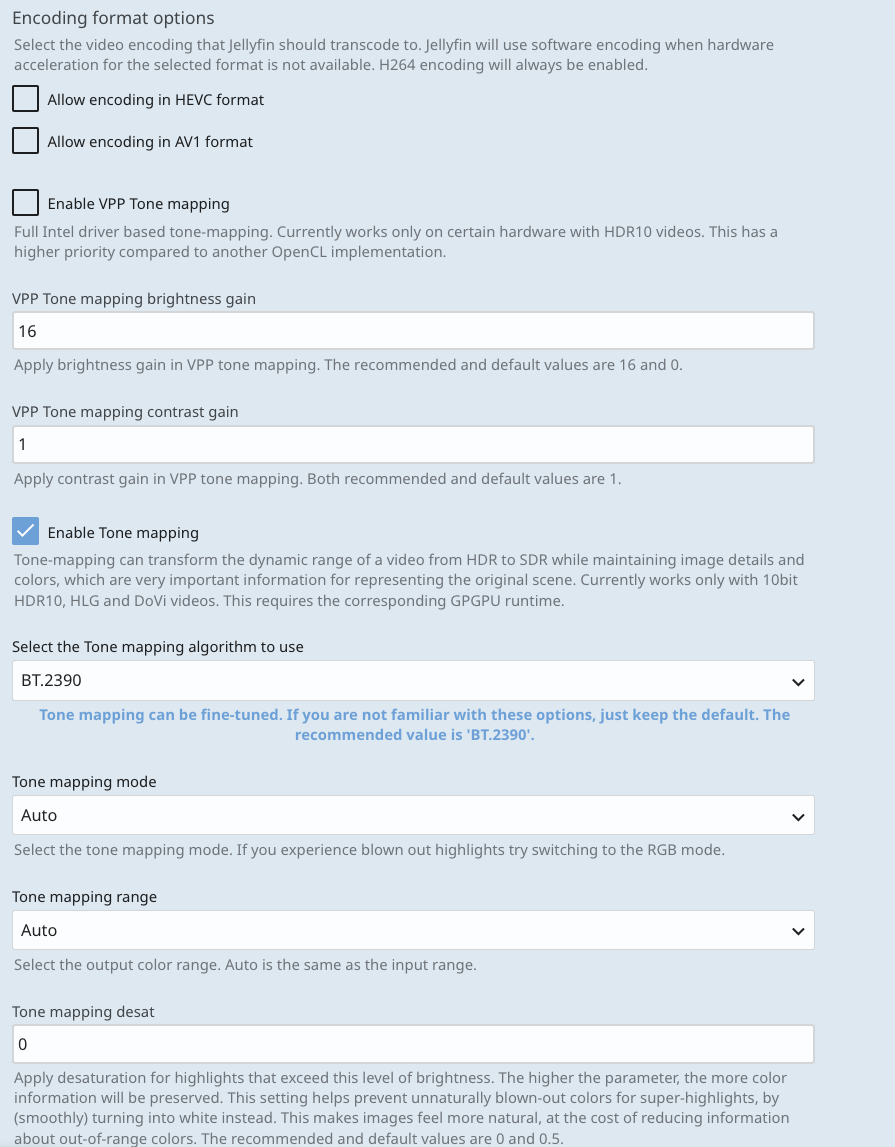Screen dimensions: 895x1147
Task: Click the 'Encoding format options' heading
Action: point(113,18)
